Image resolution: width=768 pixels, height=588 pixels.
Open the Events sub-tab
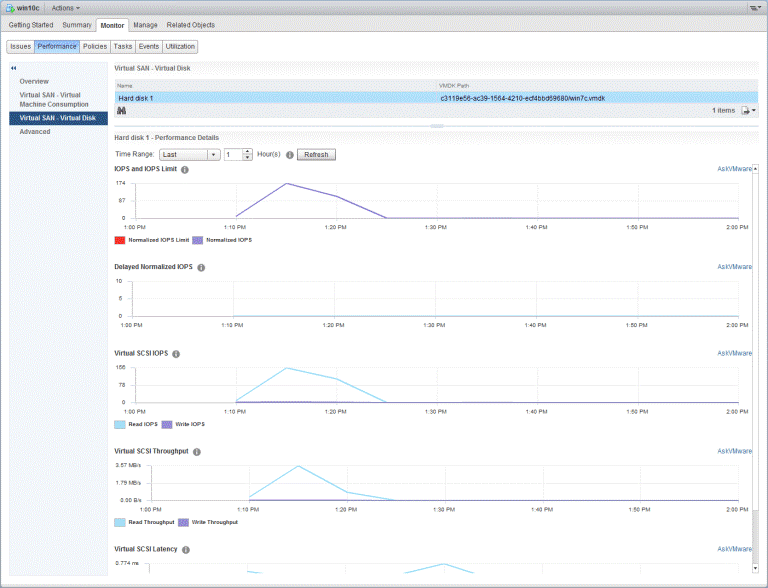point(148,47)
